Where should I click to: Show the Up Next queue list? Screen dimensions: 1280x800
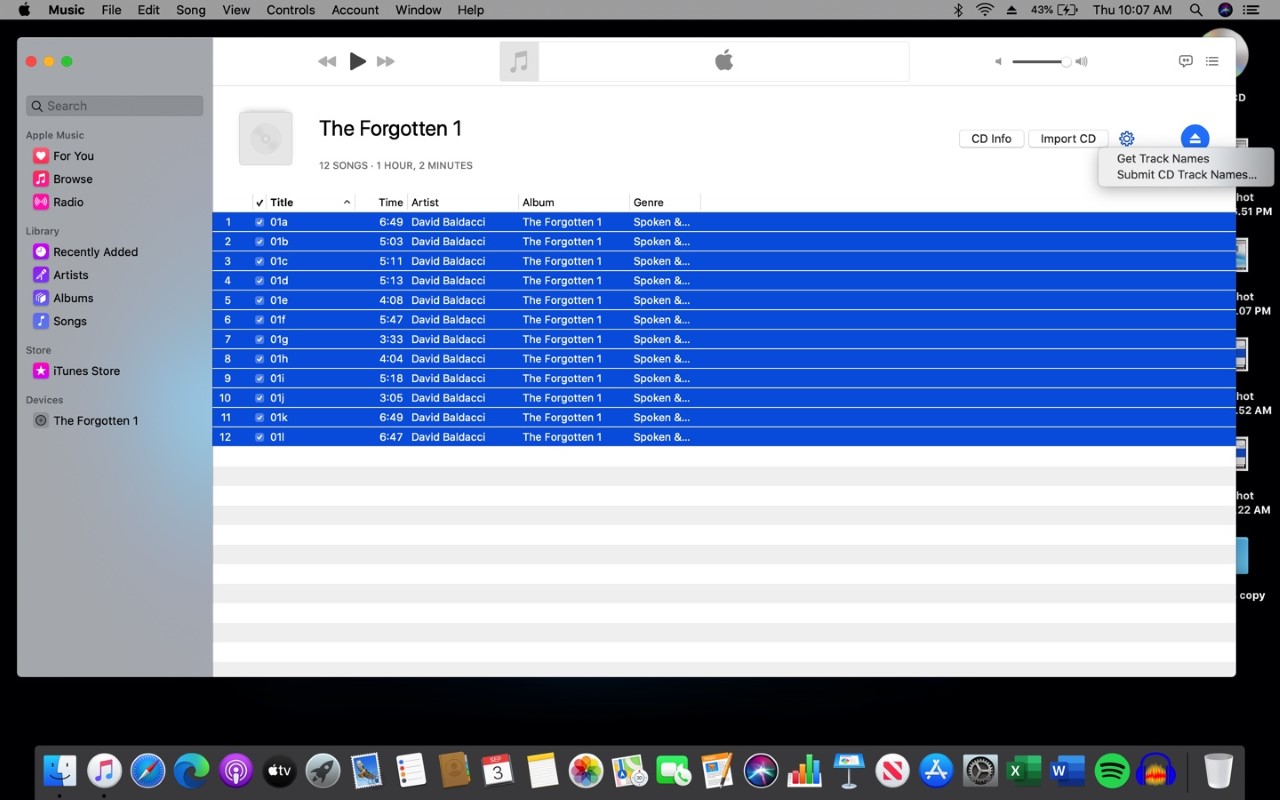1212,61
